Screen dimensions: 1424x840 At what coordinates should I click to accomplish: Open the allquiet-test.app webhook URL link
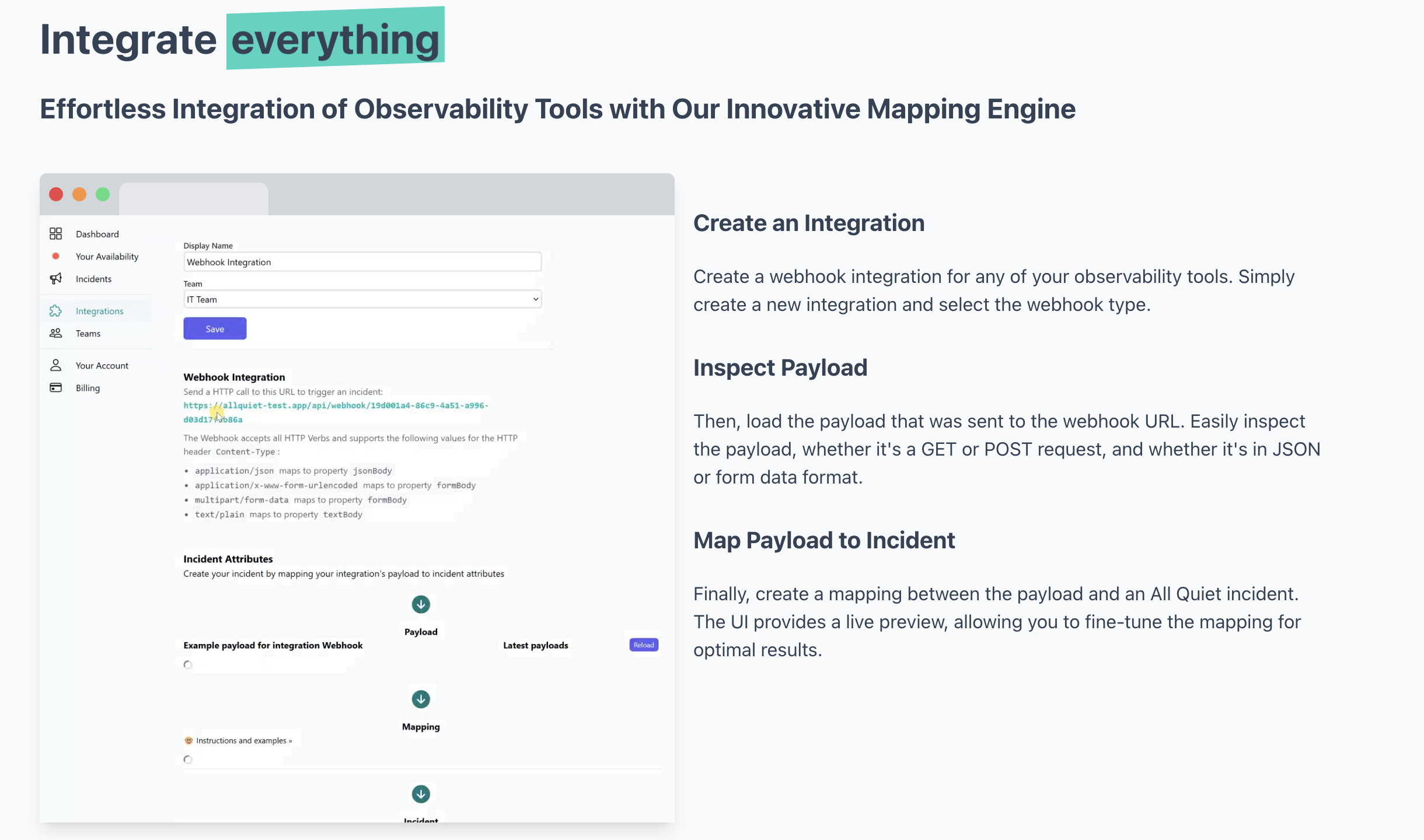coord(336,405)
